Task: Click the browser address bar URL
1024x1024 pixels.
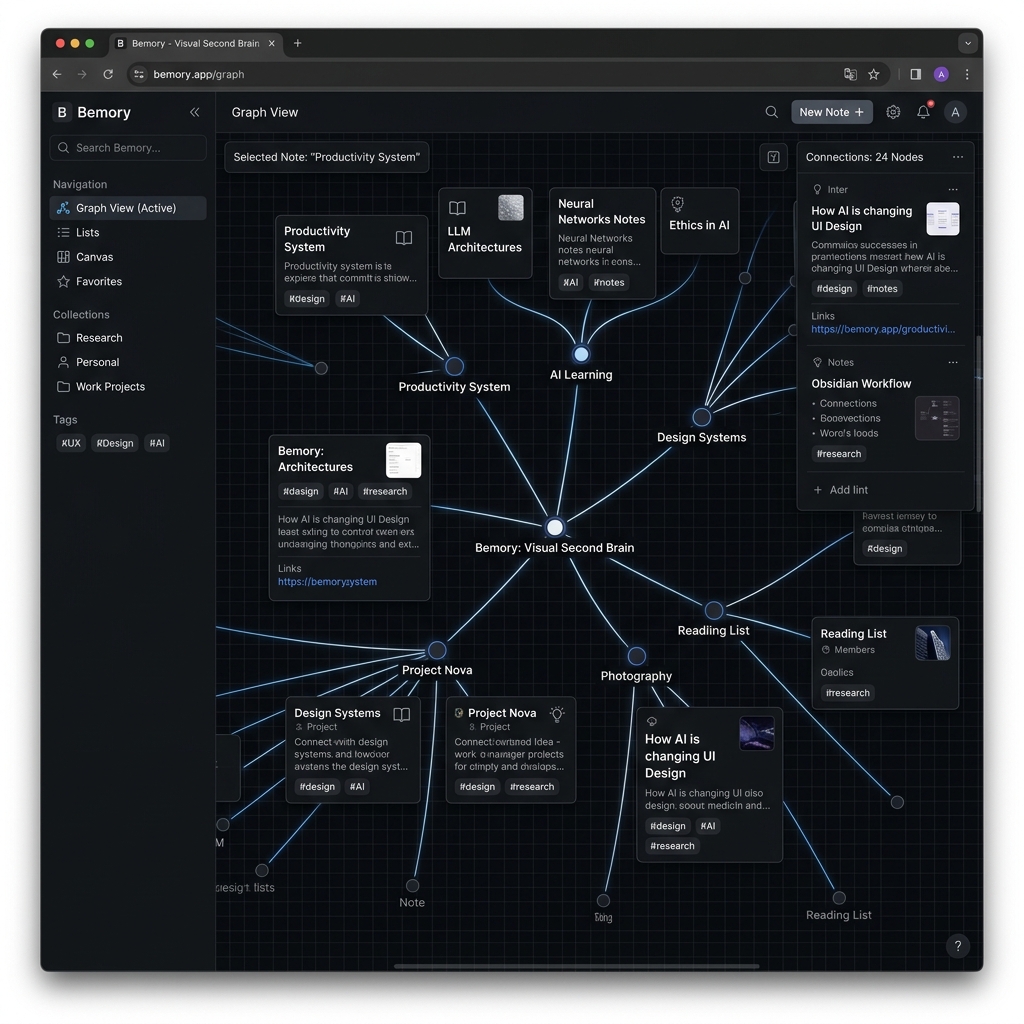Action: (199, 74)
